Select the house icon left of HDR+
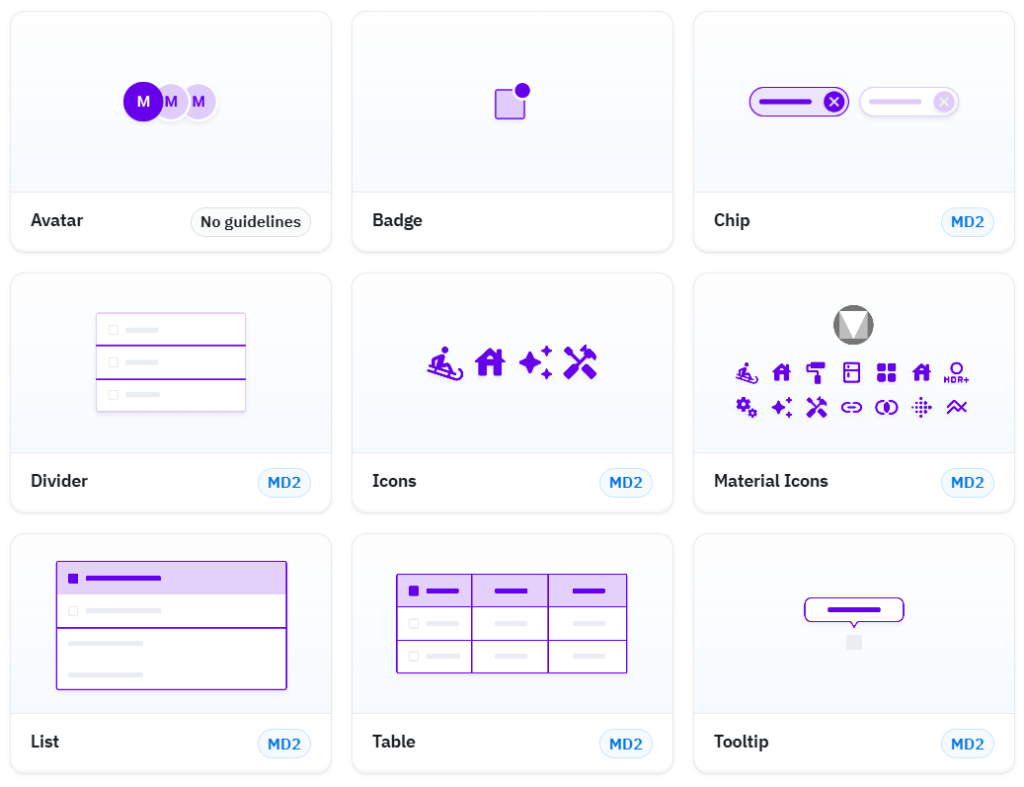 tap(921, 373)
